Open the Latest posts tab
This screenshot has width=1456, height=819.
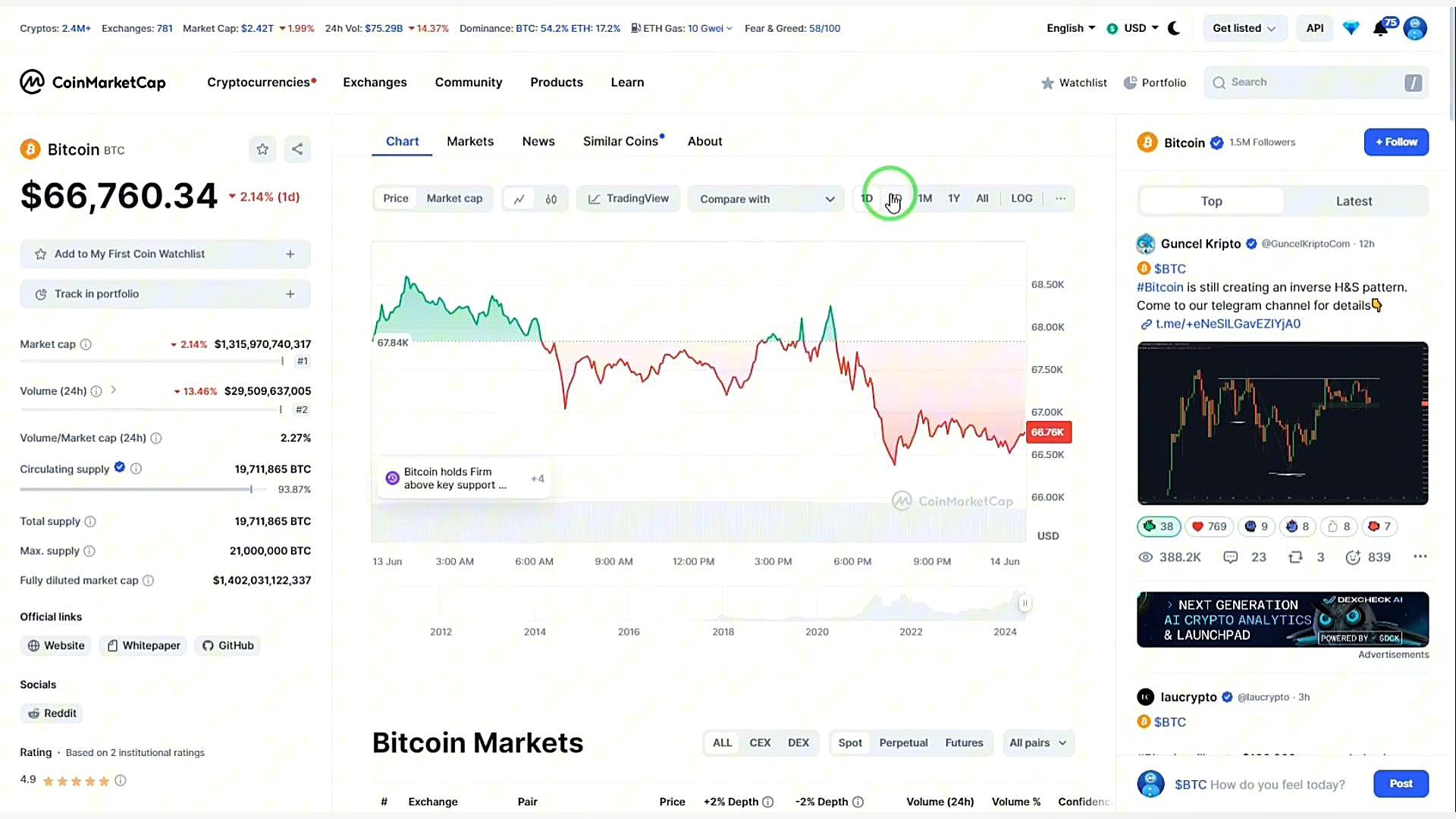[1354, 202]
